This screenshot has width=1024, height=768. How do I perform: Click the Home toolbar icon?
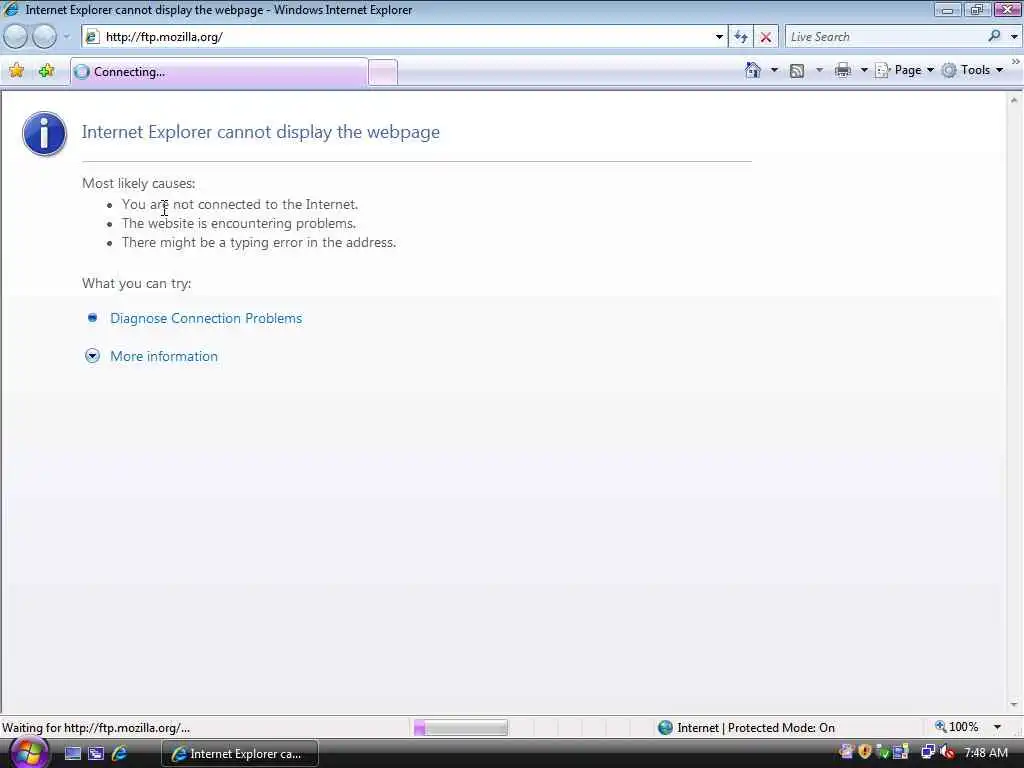[x=753, y=70]
